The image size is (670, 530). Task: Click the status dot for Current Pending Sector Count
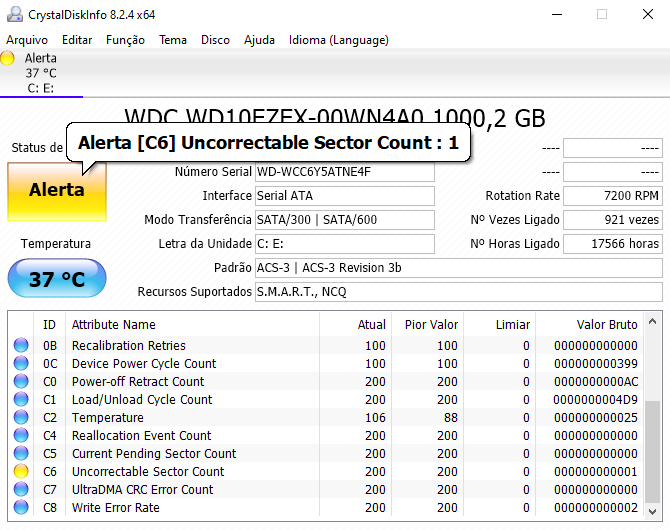click(x=21, y=453)
